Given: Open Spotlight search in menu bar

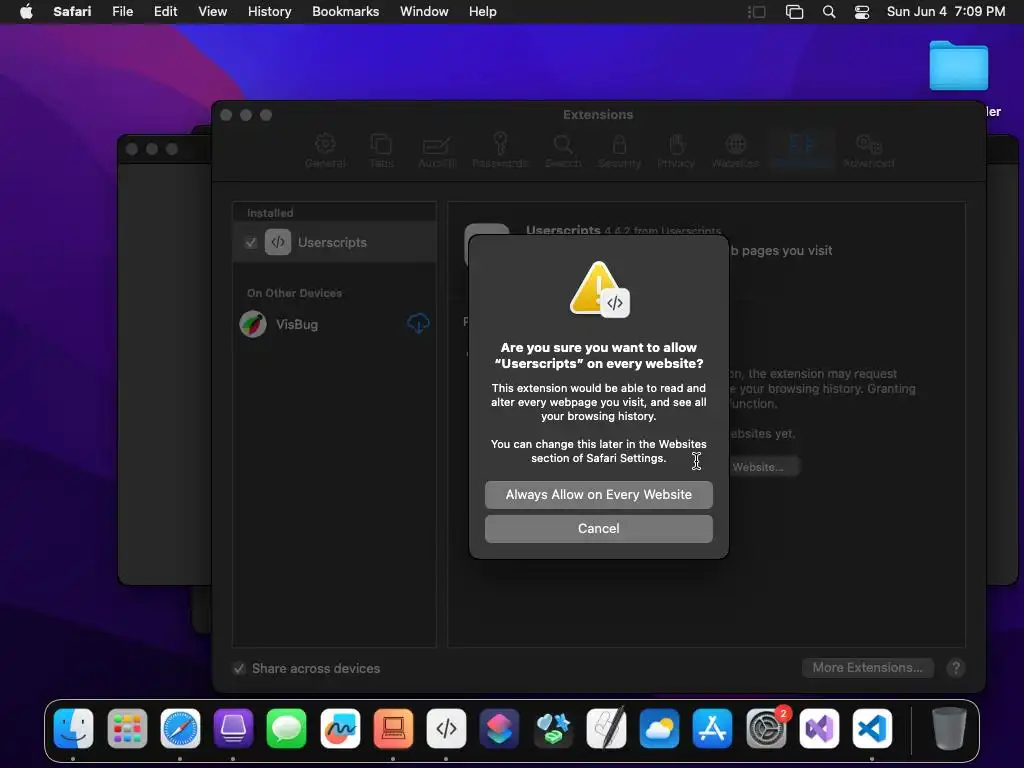Looking at the screenshot, I should (x=829, y=12).
